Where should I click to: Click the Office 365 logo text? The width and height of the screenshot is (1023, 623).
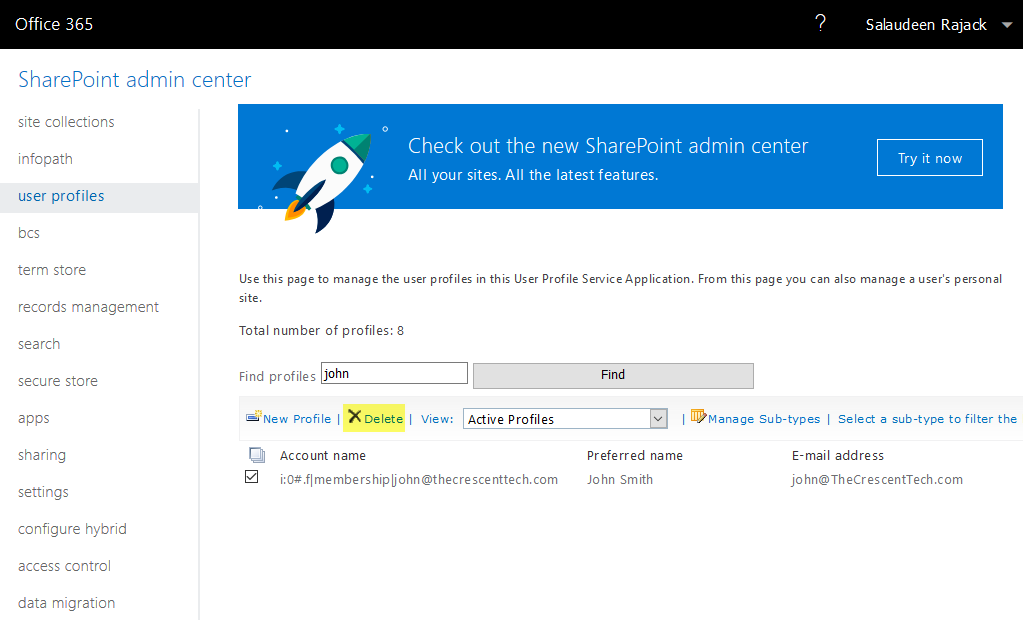tap(53, 23)
